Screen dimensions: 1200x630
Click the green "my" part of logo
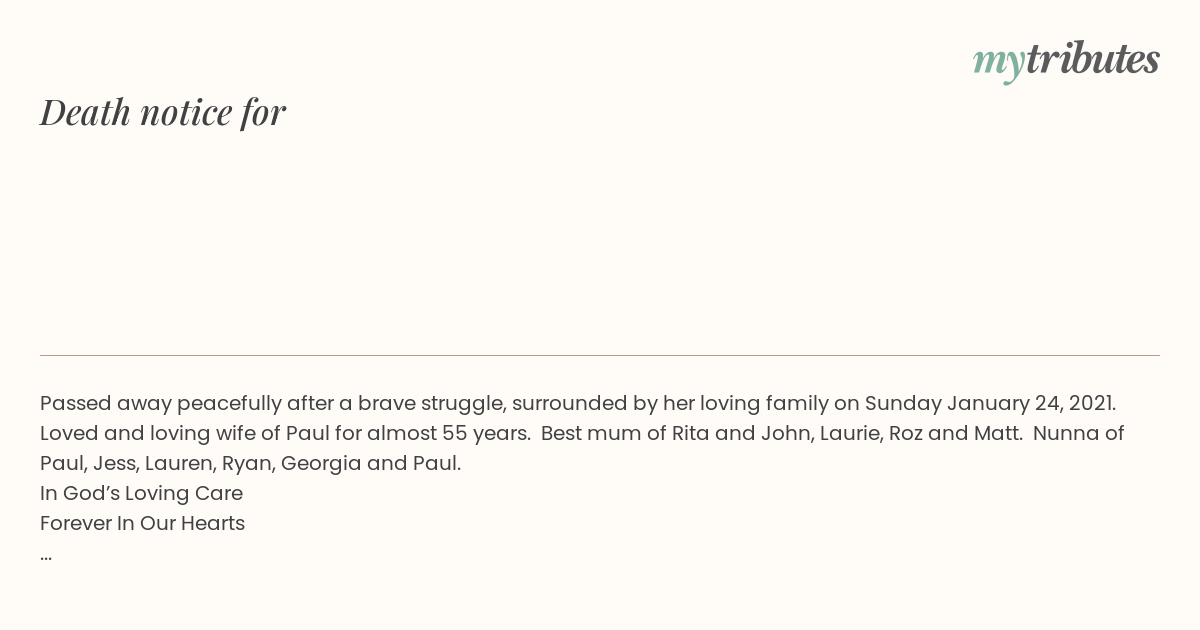click(999, 64)
